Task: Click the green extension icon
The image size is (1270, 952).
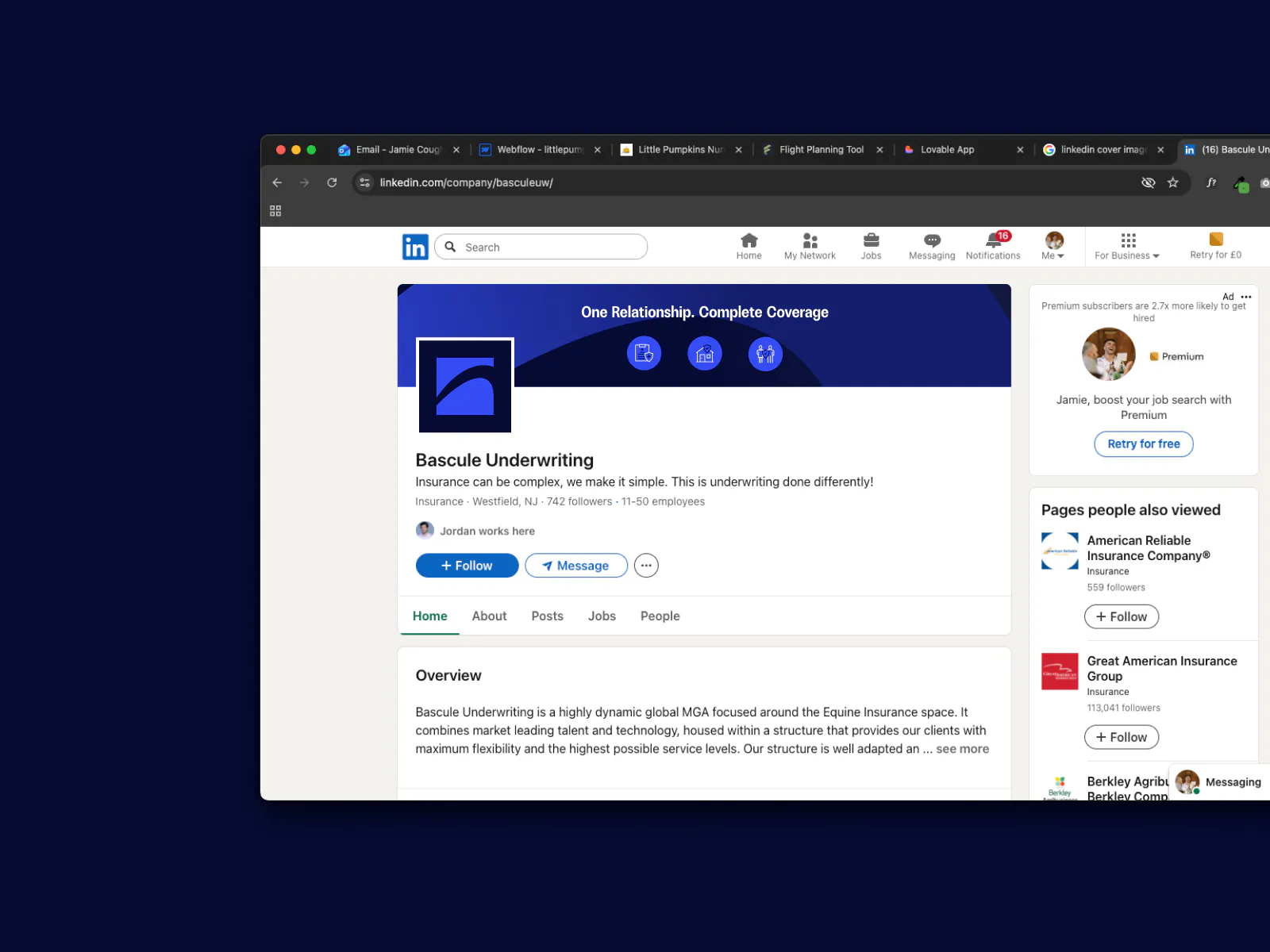Action: point(1241,184)
